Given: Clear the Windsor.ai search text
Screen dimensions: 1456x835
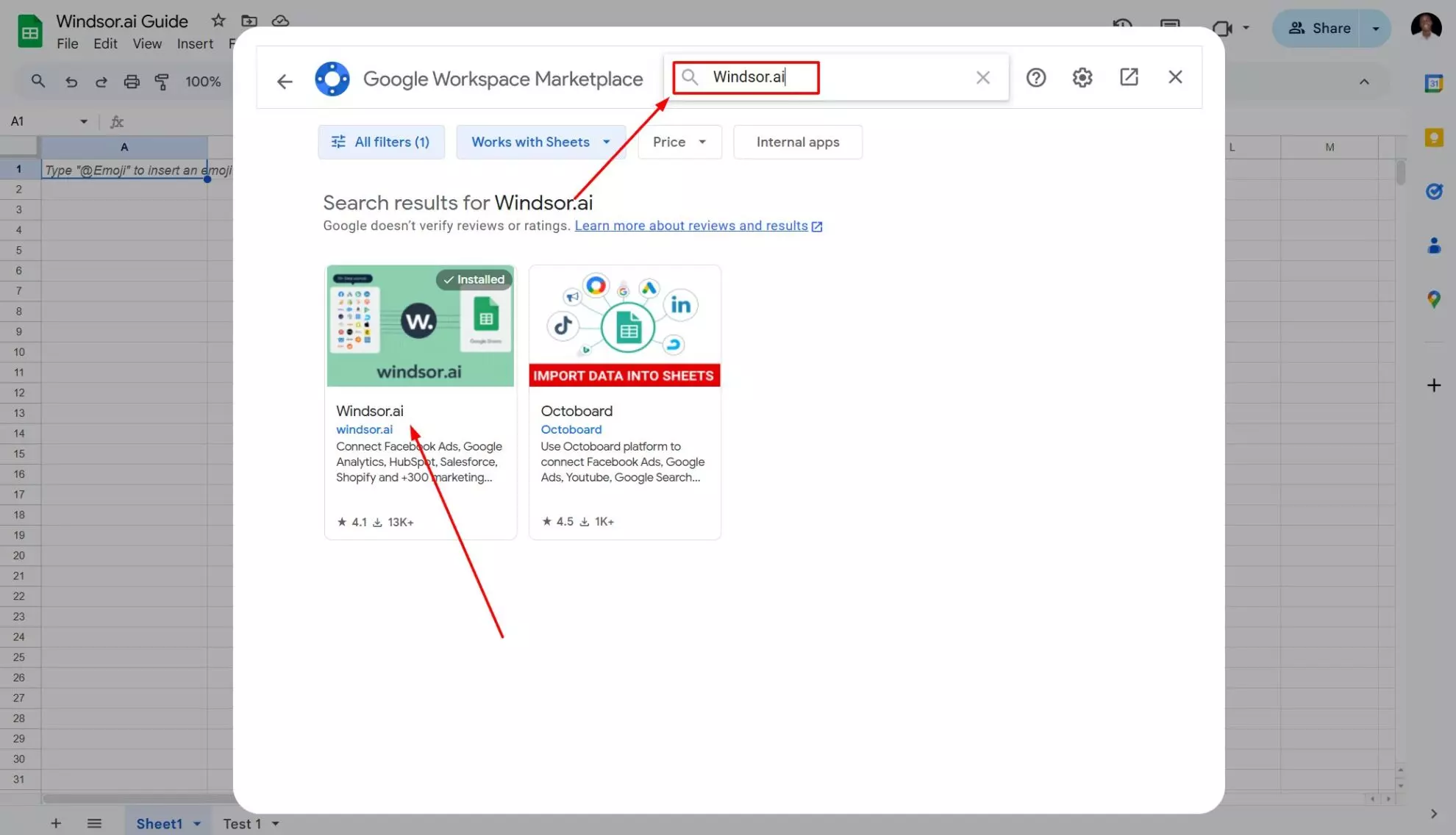Looking at the screenshot, I should coord(982,77).
